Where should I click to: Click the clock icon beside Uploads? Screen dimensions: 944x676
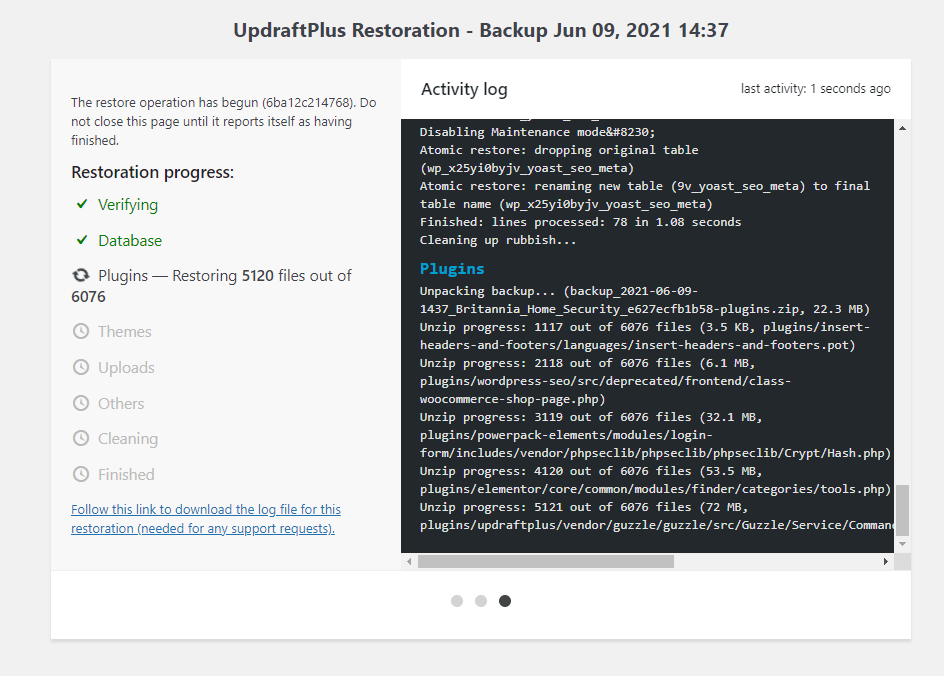[81, 367]
